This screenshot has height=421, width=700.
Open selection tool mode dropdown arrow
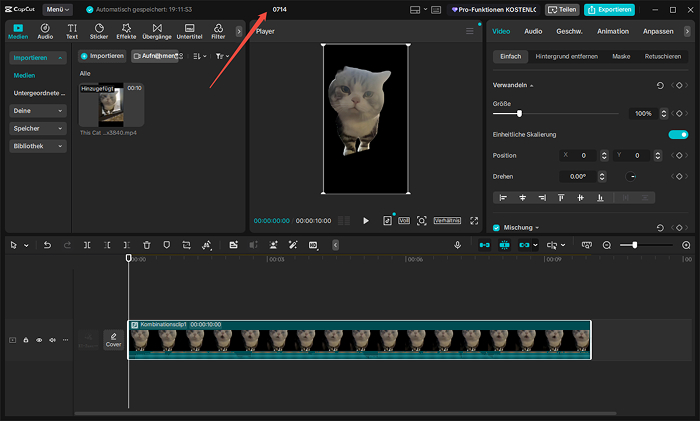click(26, 245)
